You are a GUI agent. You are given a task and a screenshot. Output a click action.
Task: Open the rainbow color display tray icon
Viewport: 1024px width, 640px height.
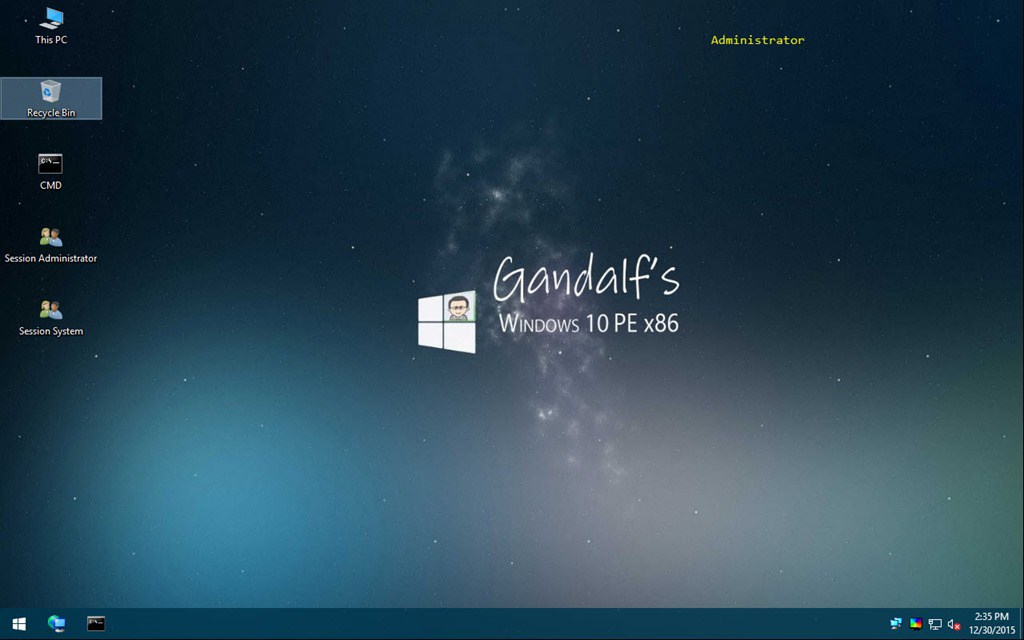916,624
